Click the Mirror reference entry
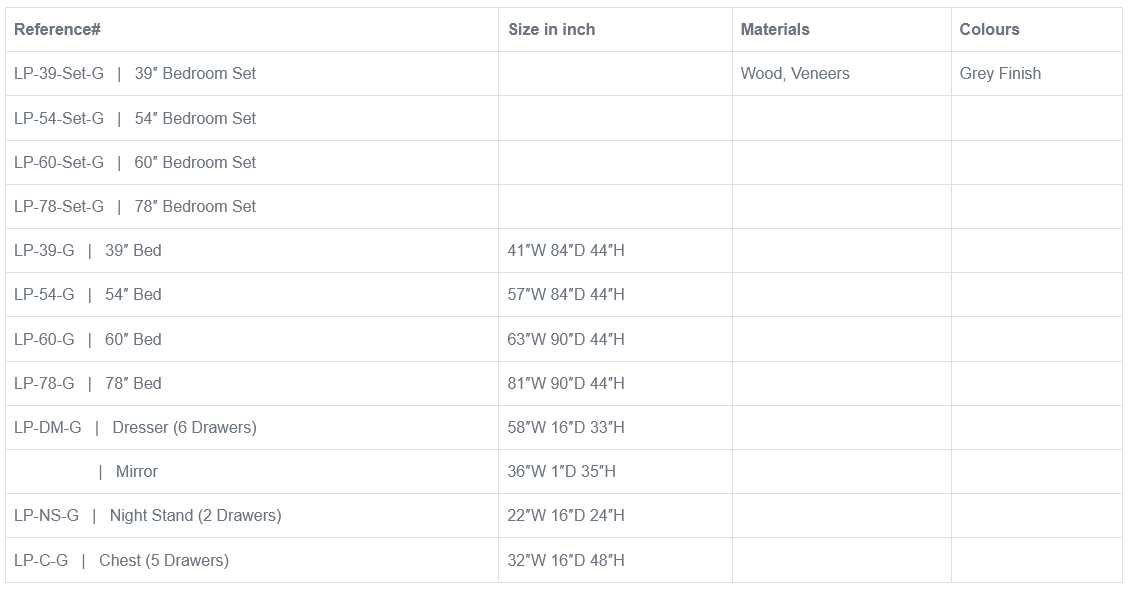1130x589 pixels. [x=136, y=471]
